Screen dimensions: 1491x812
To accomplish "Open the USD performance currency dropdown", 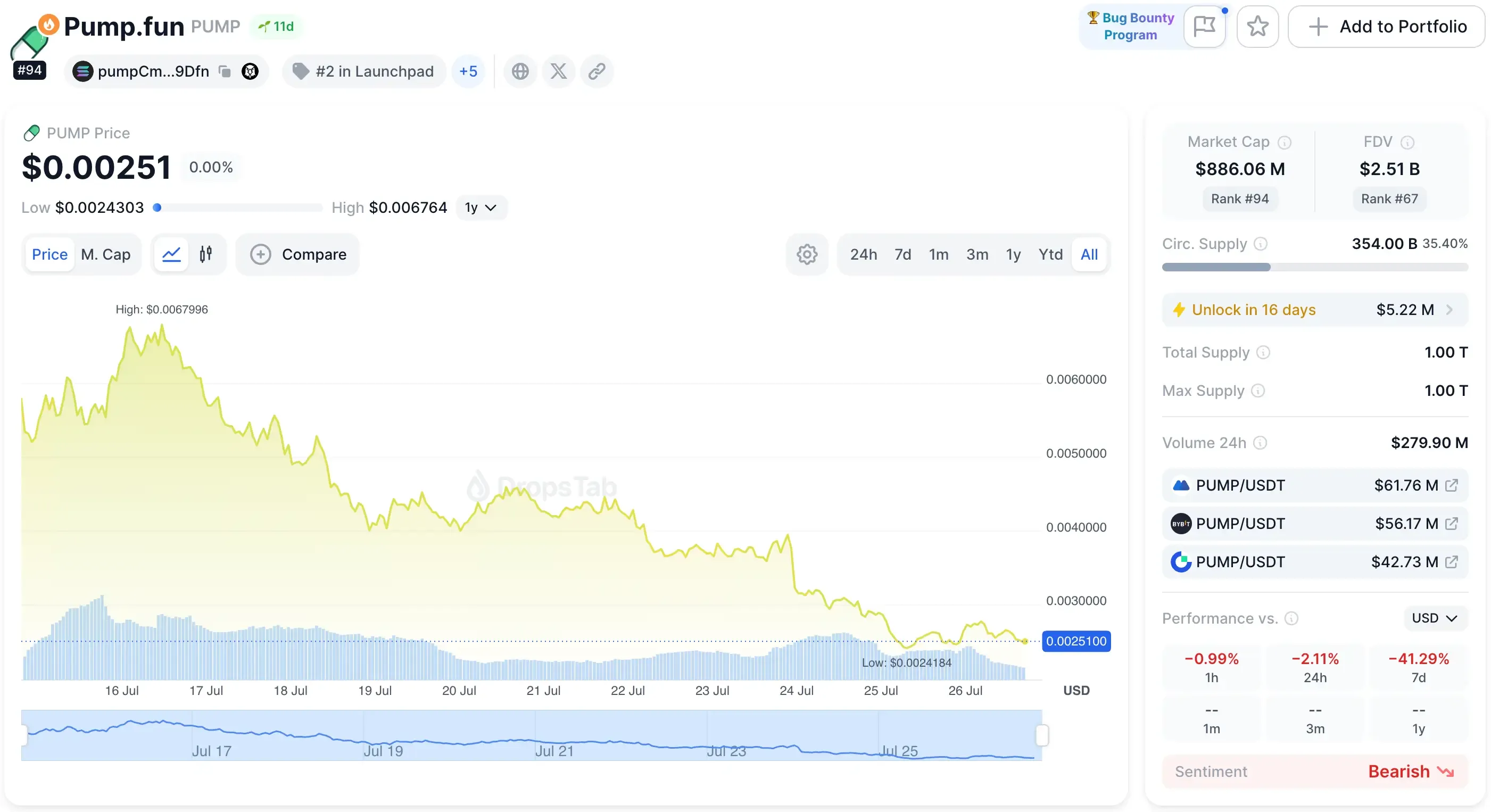I will pos(1434,618).
